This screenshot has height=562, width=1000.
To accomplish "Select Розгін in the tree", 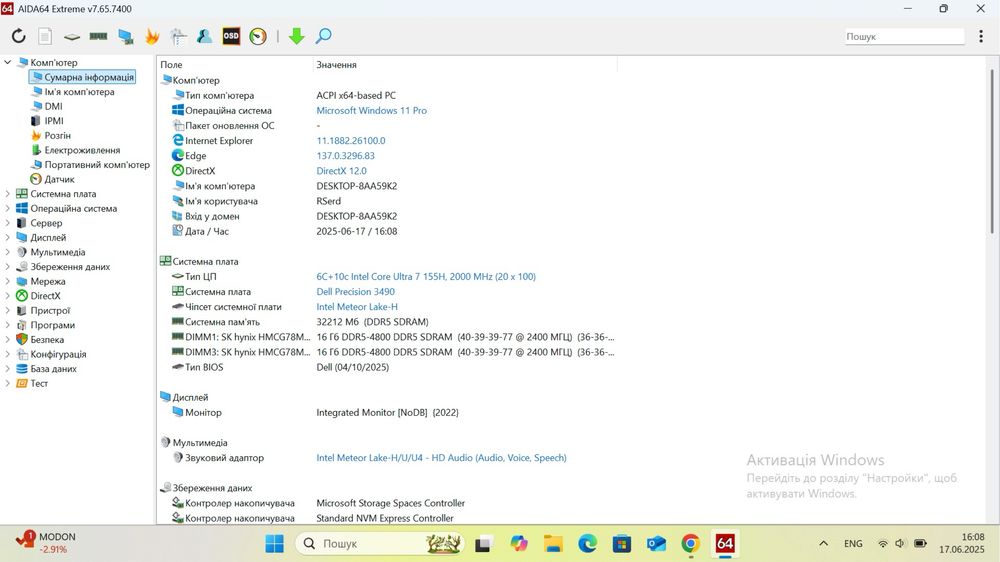I will coord(57,136).
